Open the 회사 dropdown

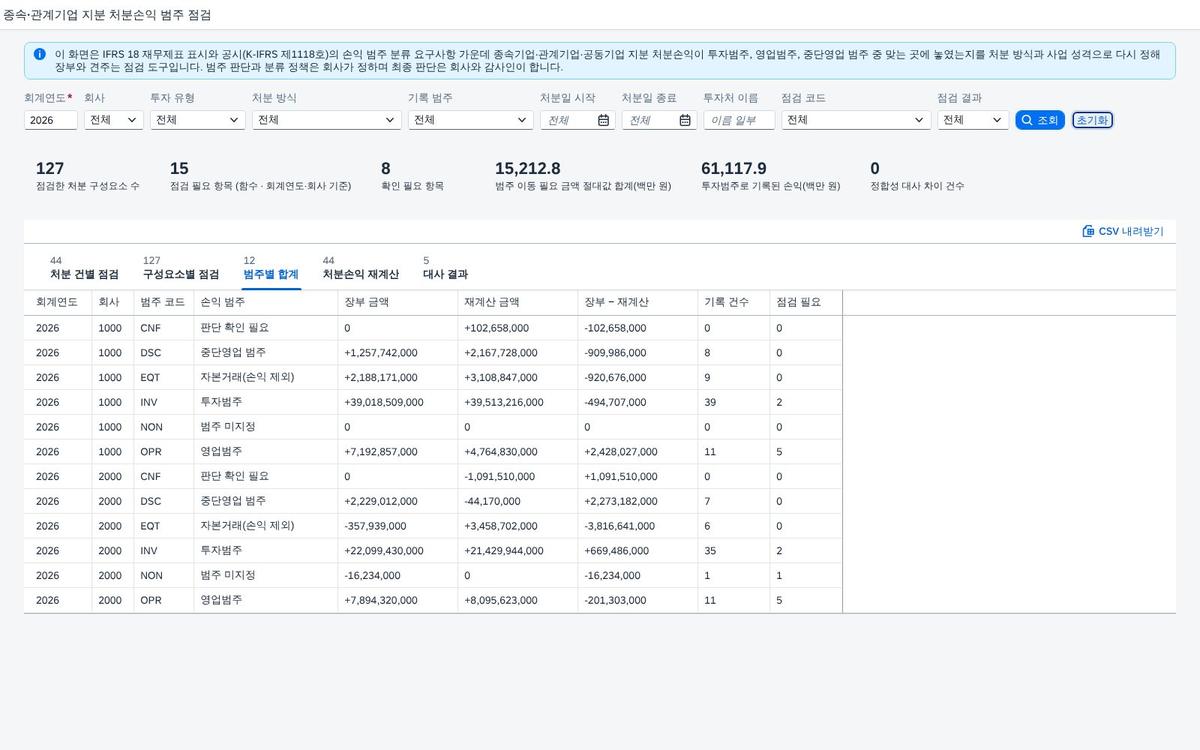[114, 120]
